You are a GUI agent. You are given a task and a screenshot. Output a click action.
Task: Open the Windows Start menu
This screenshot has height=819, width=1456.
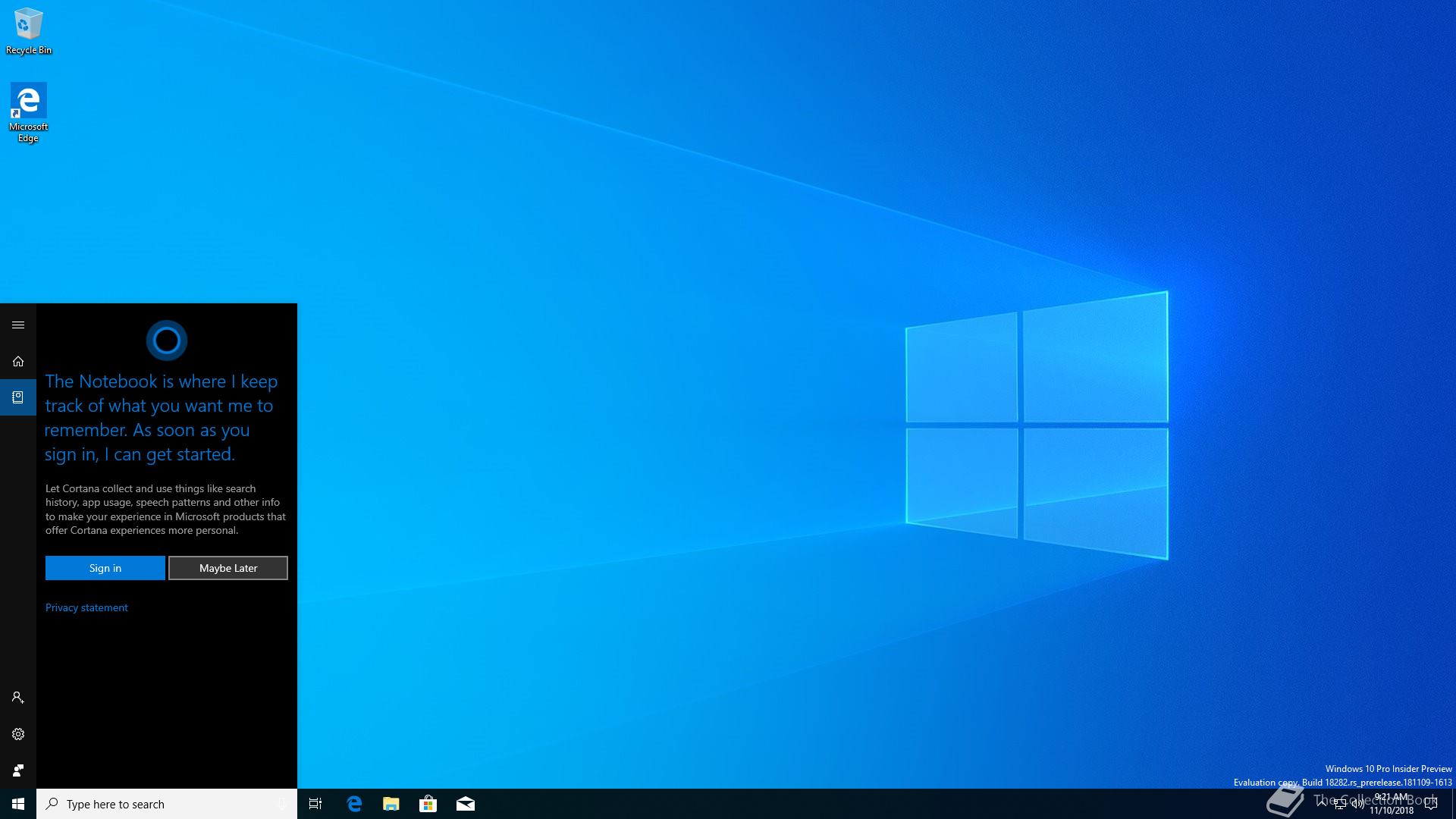pos(18,804)
